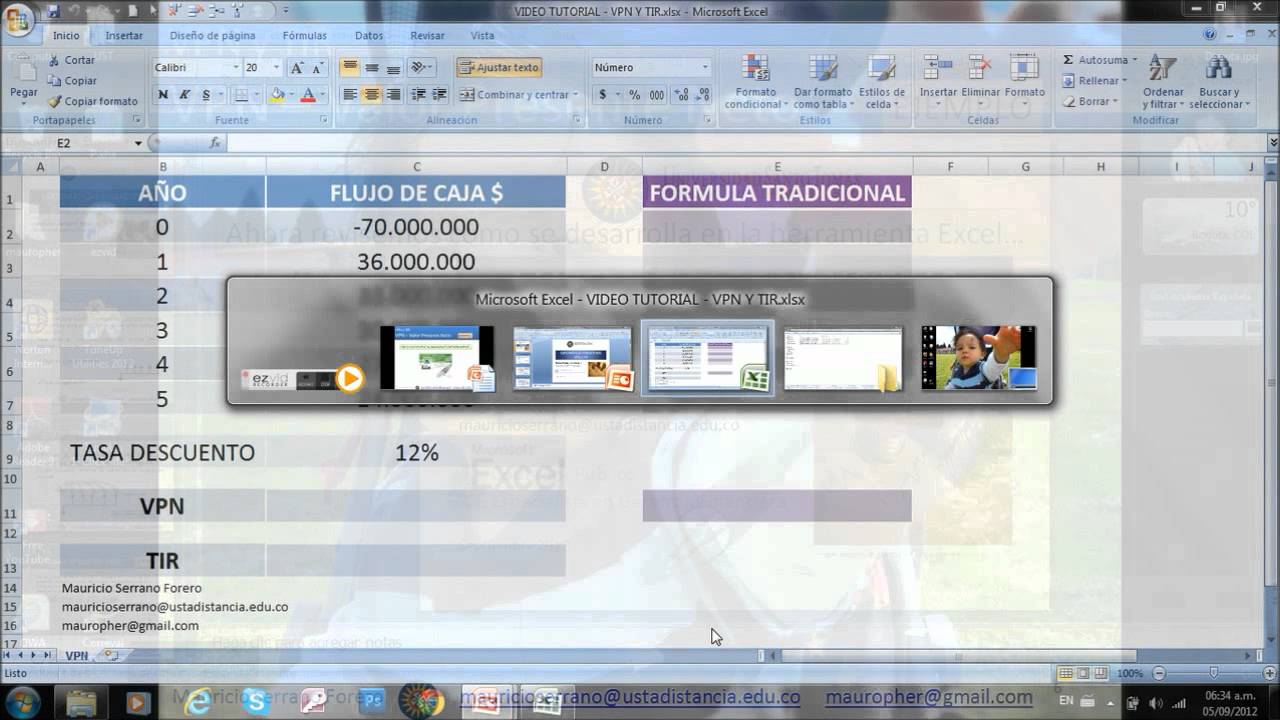Image resolution: width=1280 pixels, height=720 pixels.
Task: Apply thousands separator 000 style
Action: click(657, 95)
